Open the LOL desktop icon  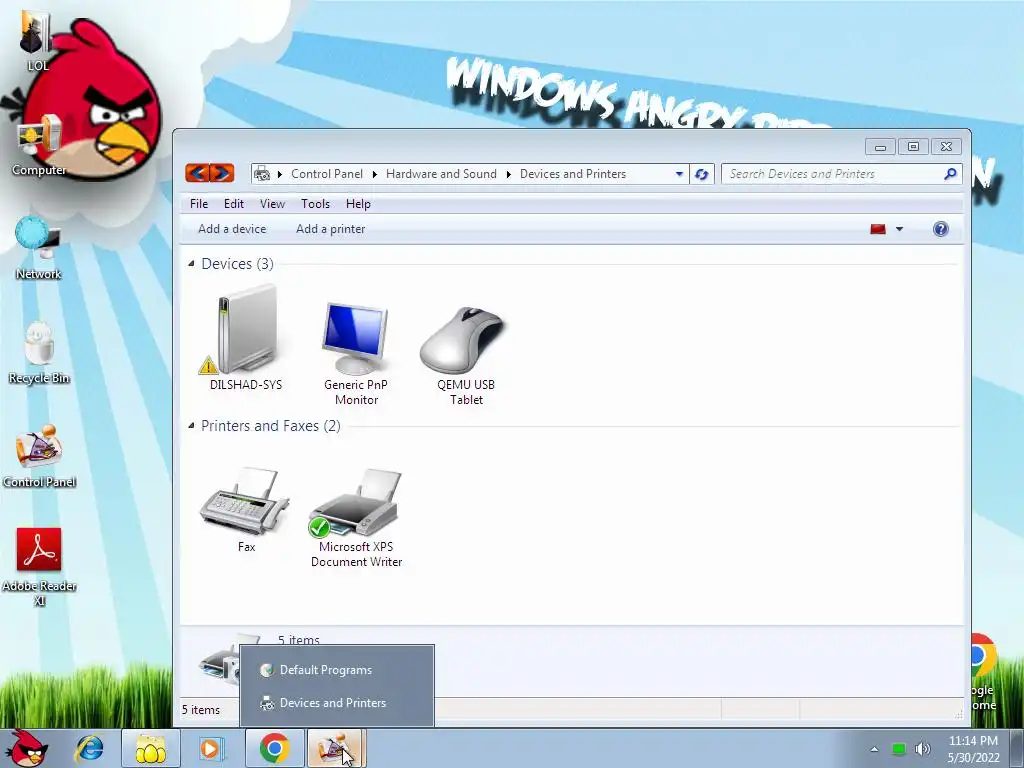pos(36,39)
